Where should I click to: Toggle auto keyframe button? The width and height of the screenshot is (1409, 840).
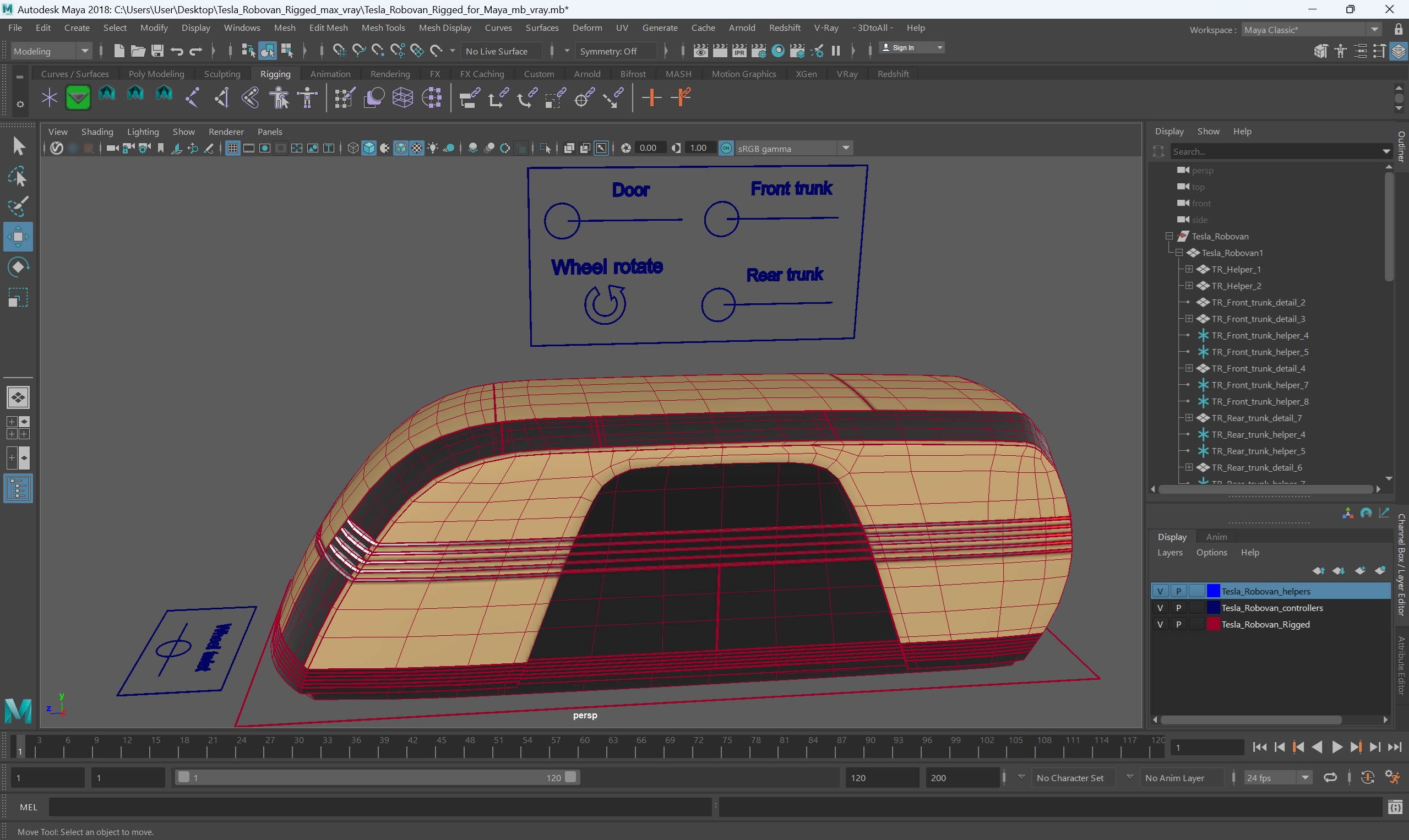coord(1368,778)
